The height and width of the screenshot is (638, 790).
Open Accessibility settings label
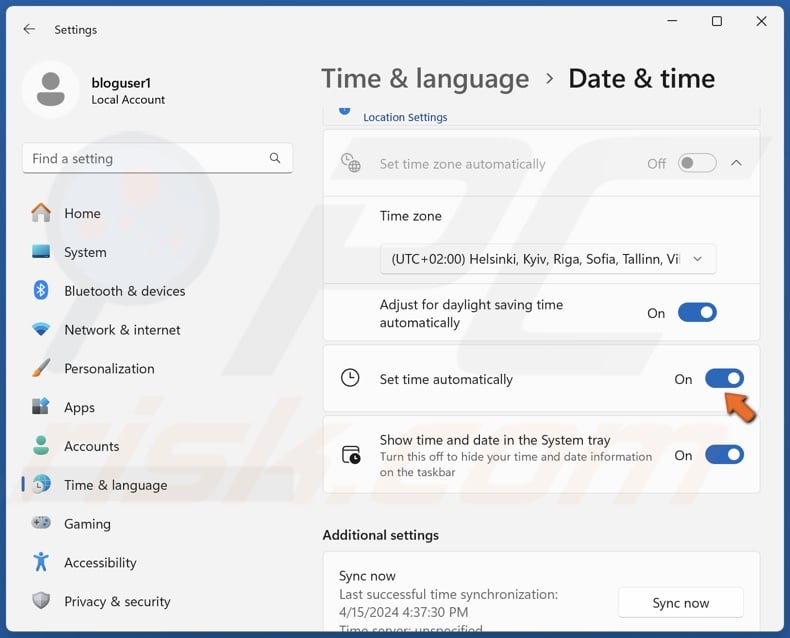point(100,562)
